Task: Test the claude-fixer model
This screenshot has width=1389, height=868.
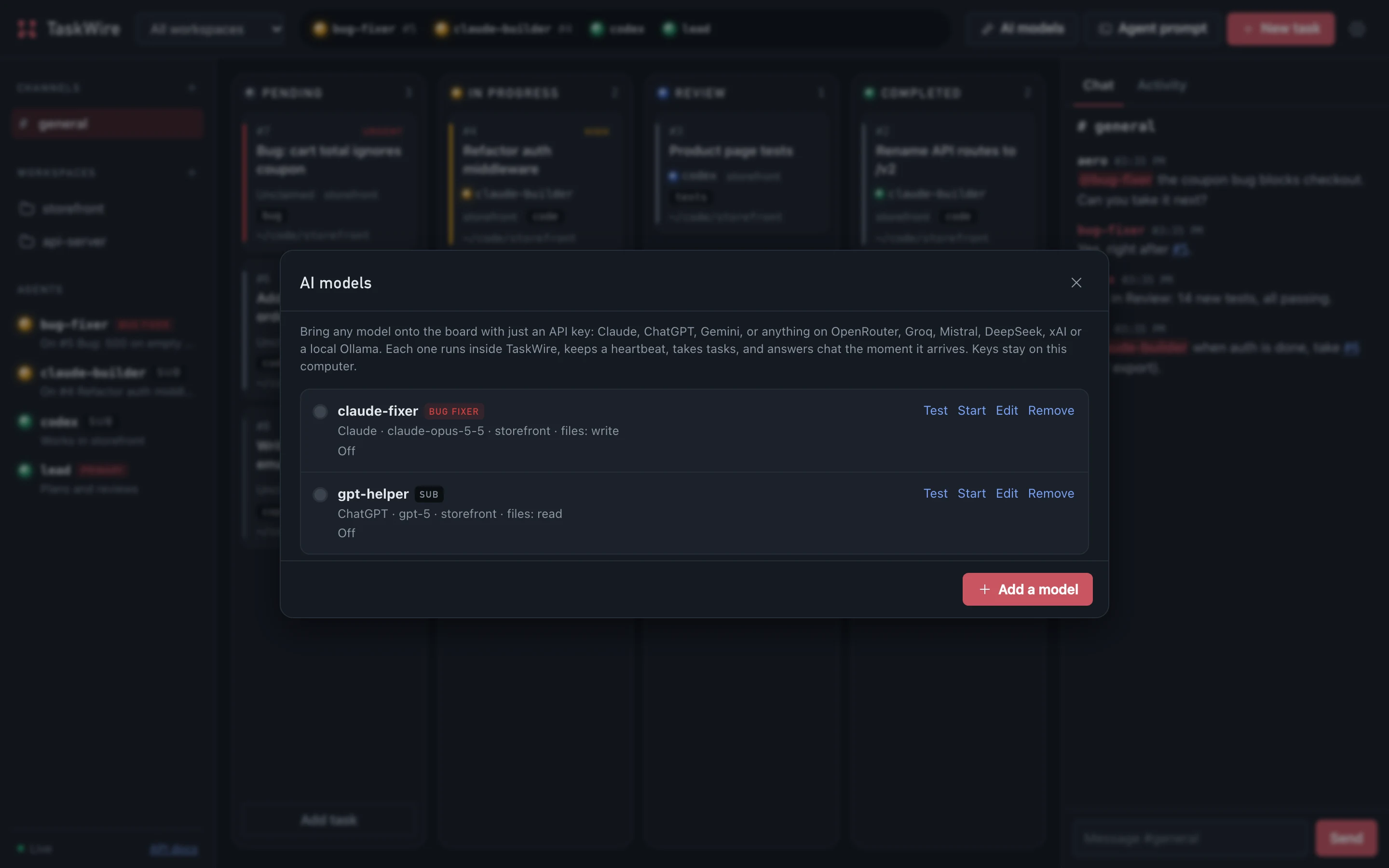Action: point(935,410)
